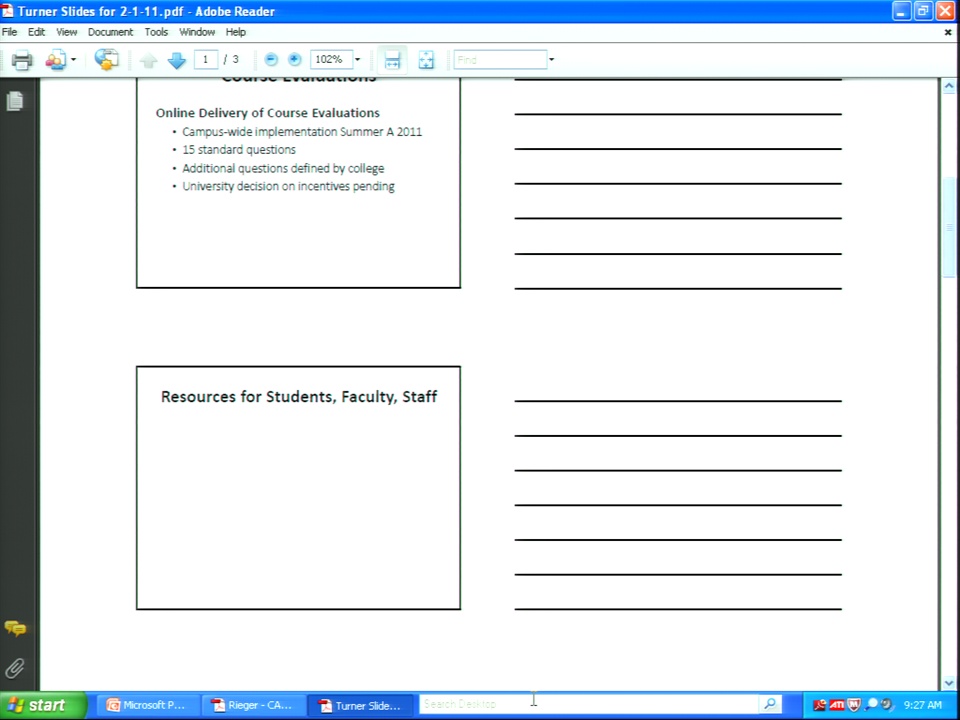Click the Adobe tray icon
Image resolution: width=960 pixels, height=720 pixels.
[x=820, y=705]
